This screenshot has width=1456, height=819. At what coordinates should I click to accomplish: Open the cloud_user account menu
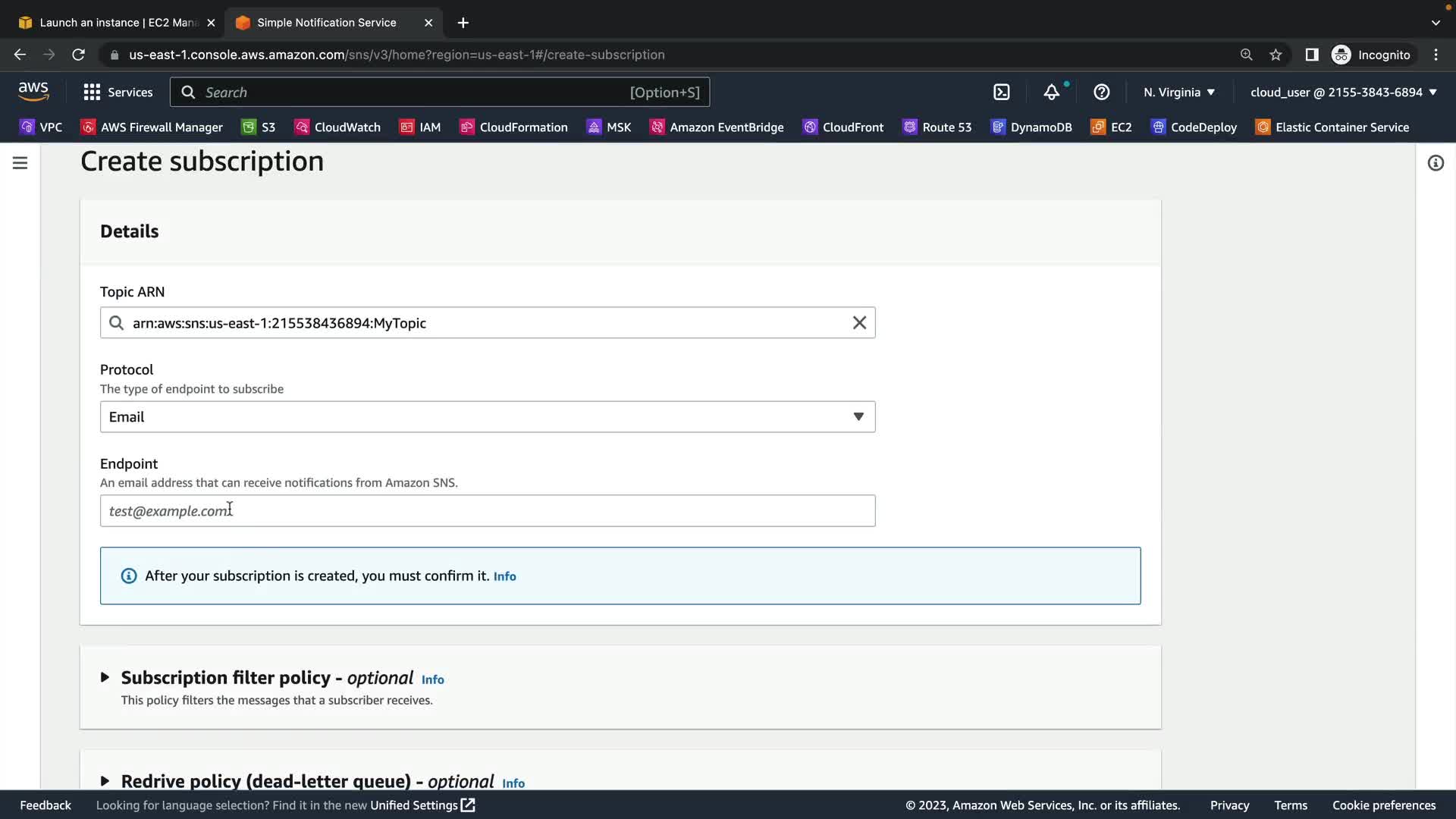pyautogui.click(x=1342, y=92)
